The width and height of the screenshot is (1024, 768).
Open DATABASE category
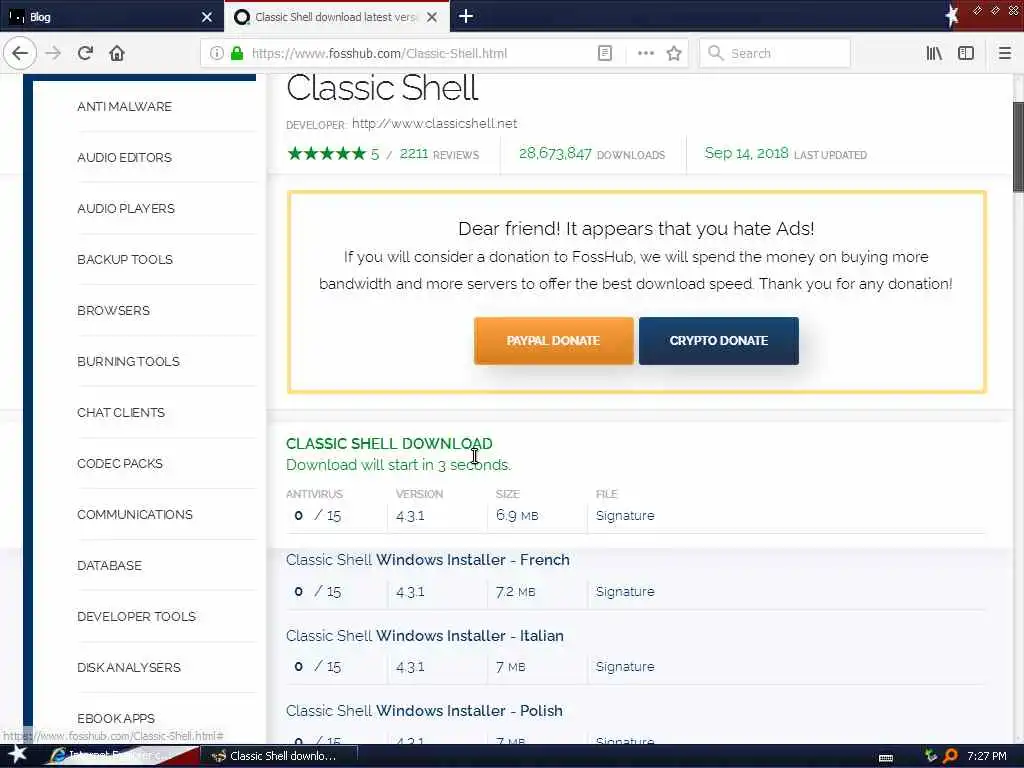(109, 565)
